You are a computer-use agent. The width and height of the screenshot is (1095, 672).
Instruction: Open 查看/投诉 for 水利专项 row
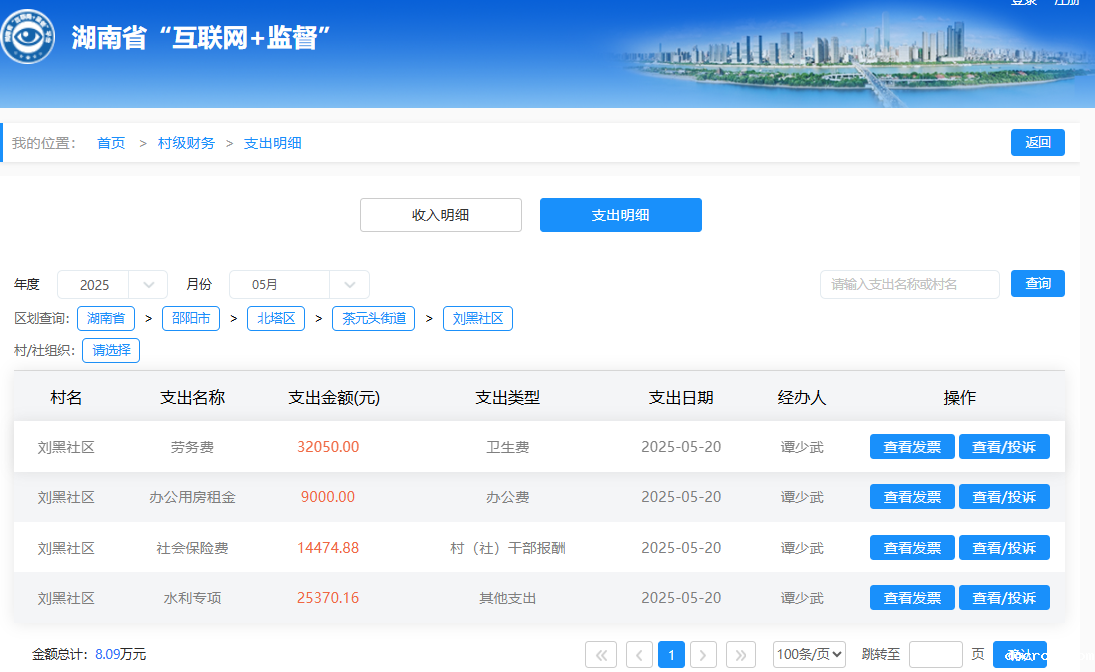tap(1004, 598)
